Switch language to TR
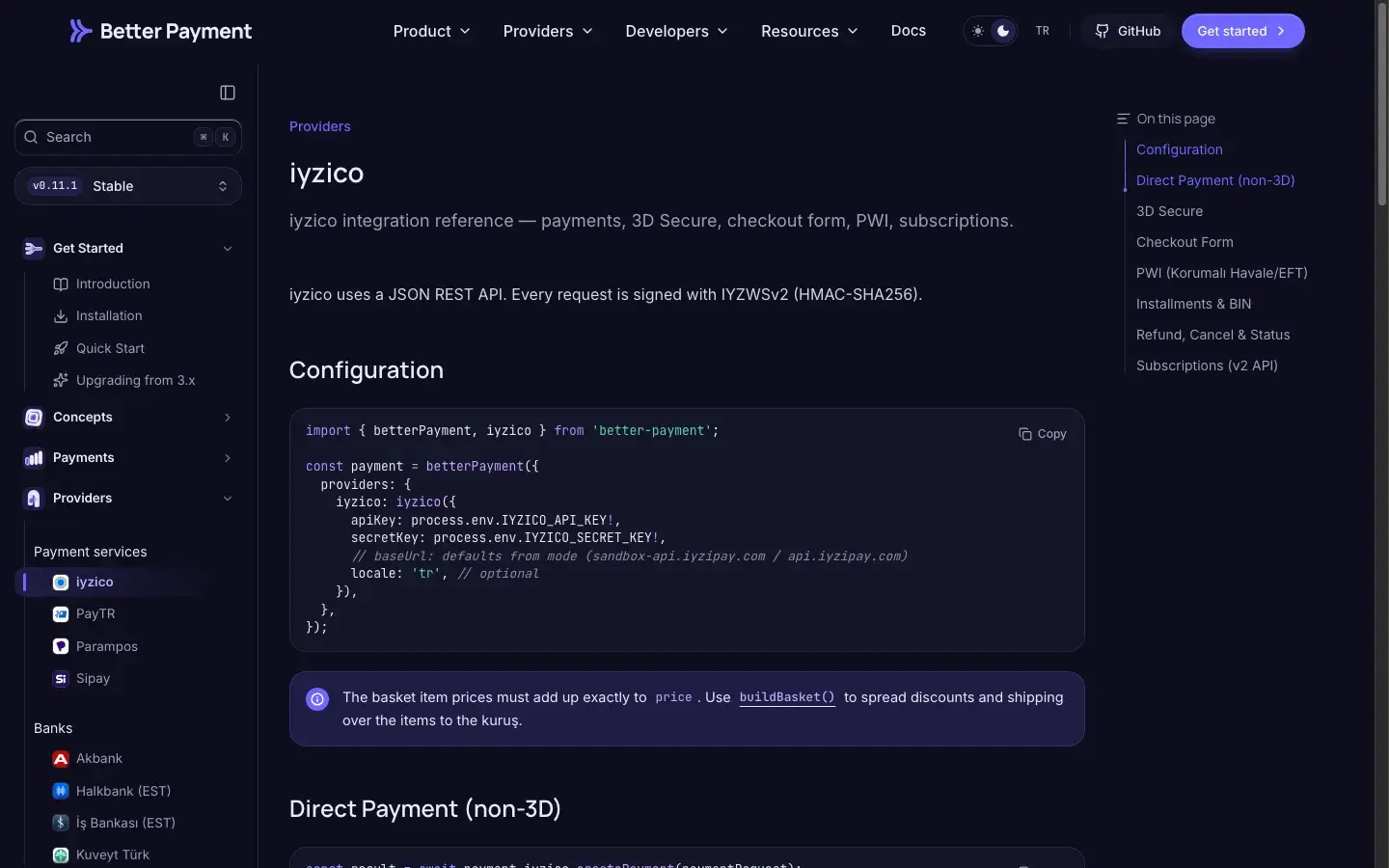 coord(1043,31)
